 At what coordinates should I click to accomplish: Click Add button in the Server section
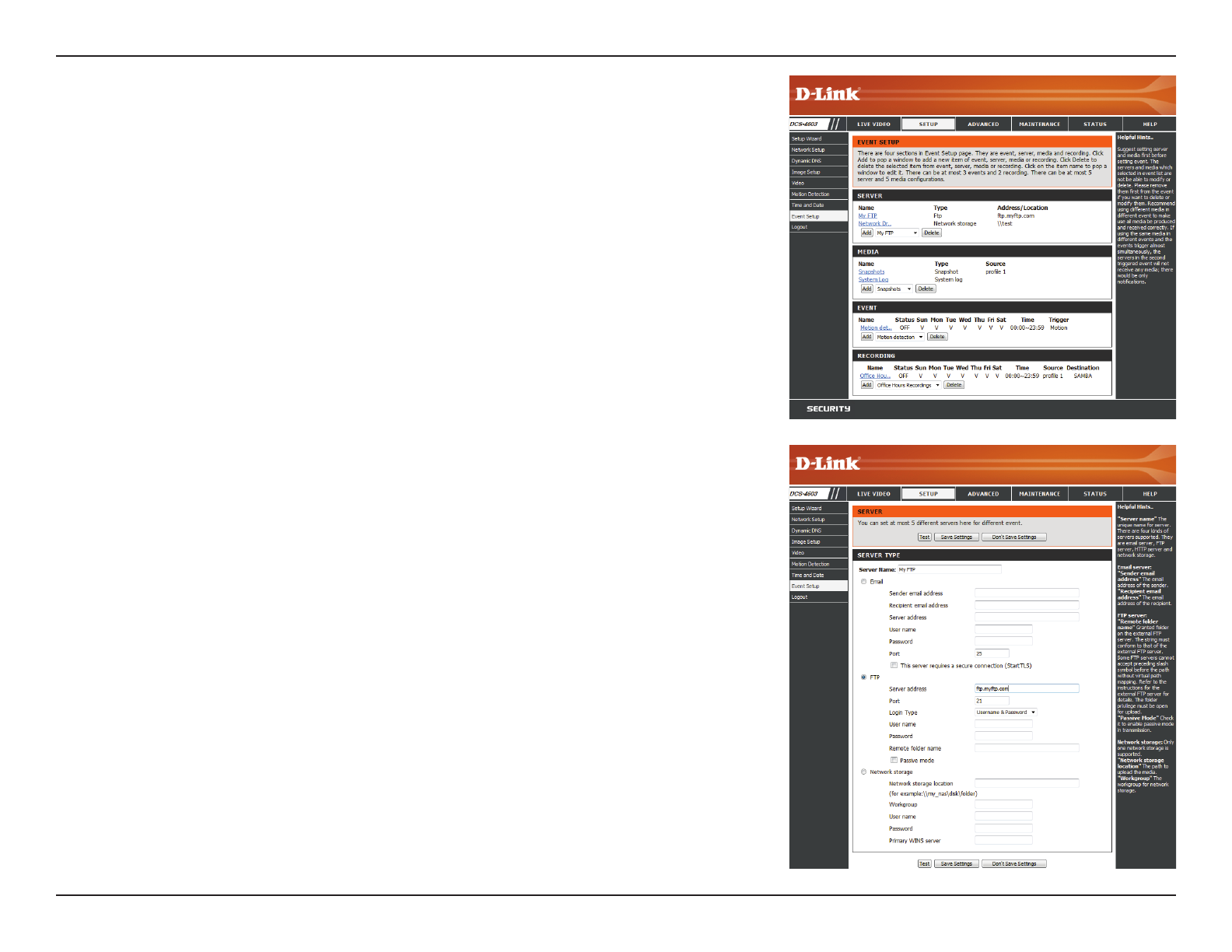point(866,233)
